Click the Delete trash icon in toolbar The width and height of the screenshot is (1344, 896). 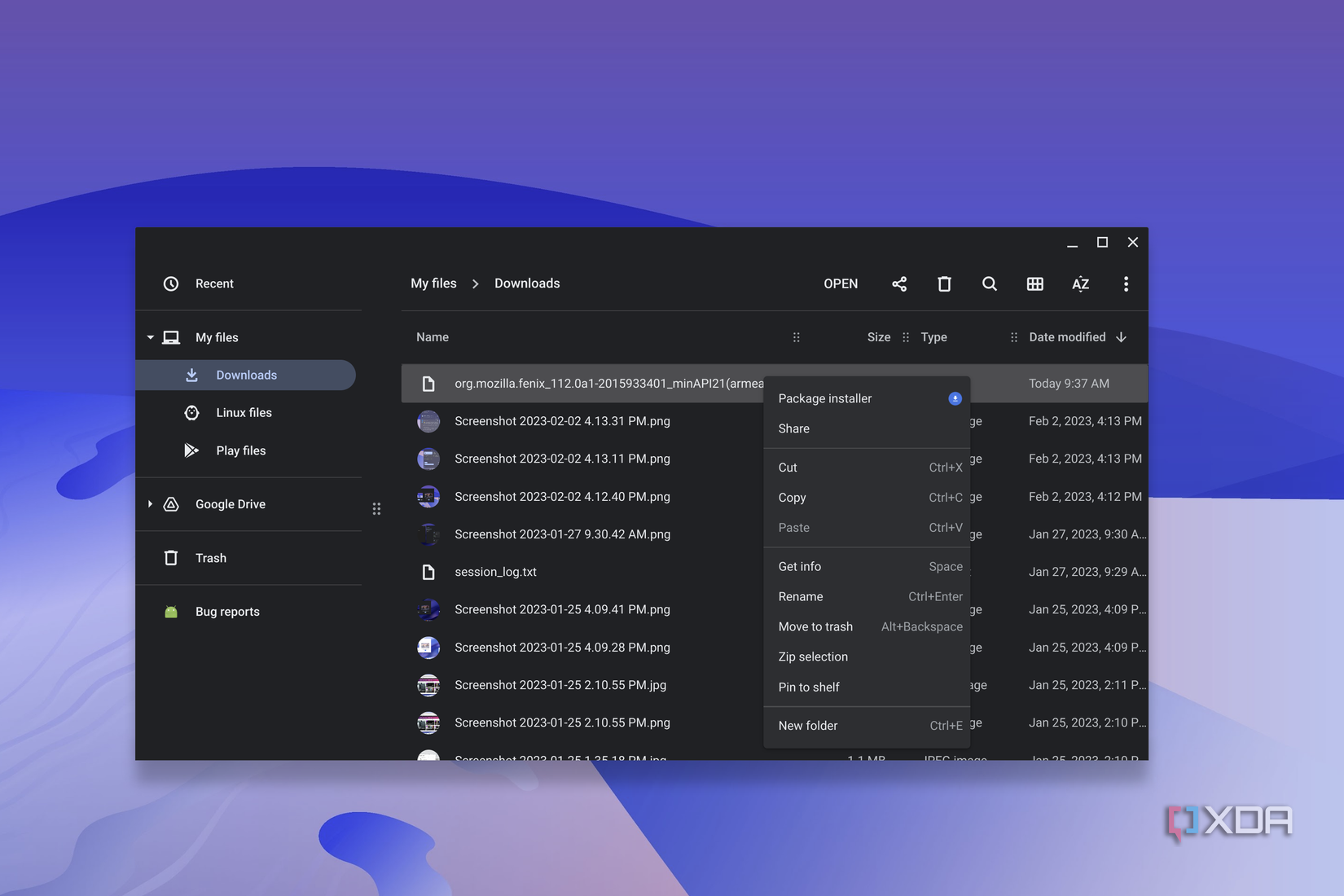click(x=944, y=283)
